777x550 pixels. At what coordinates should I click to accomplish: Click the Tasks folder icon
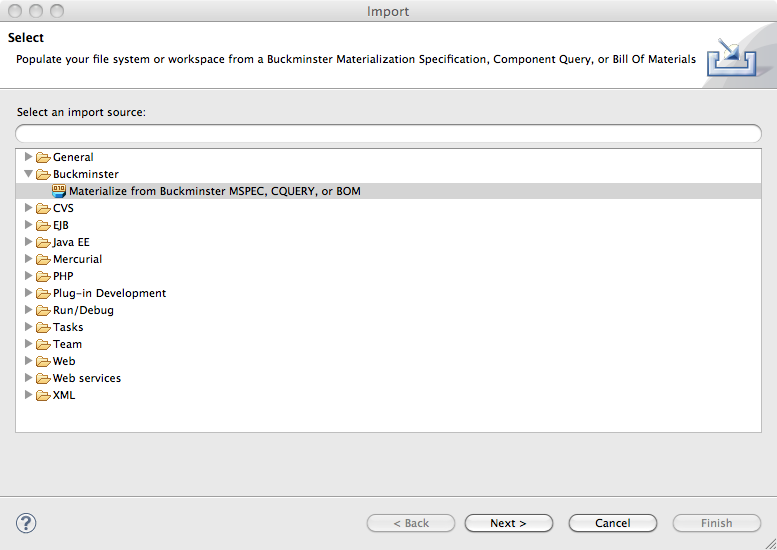(43, 328)
